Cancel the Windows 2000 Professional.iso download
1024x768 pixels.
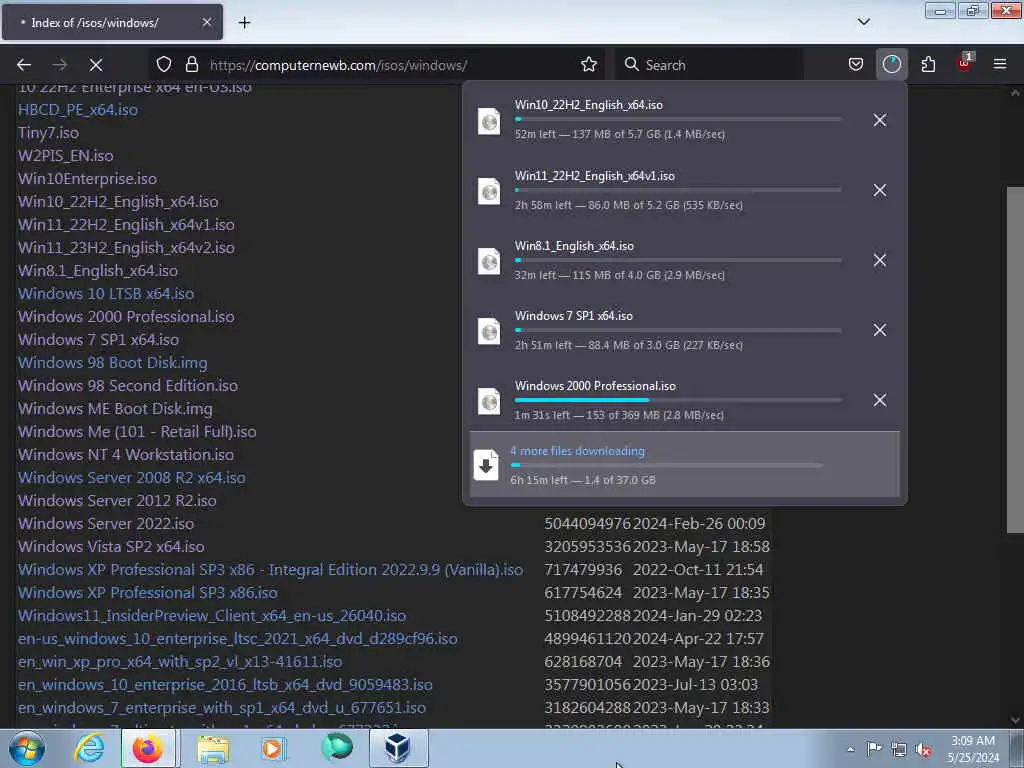880,400
